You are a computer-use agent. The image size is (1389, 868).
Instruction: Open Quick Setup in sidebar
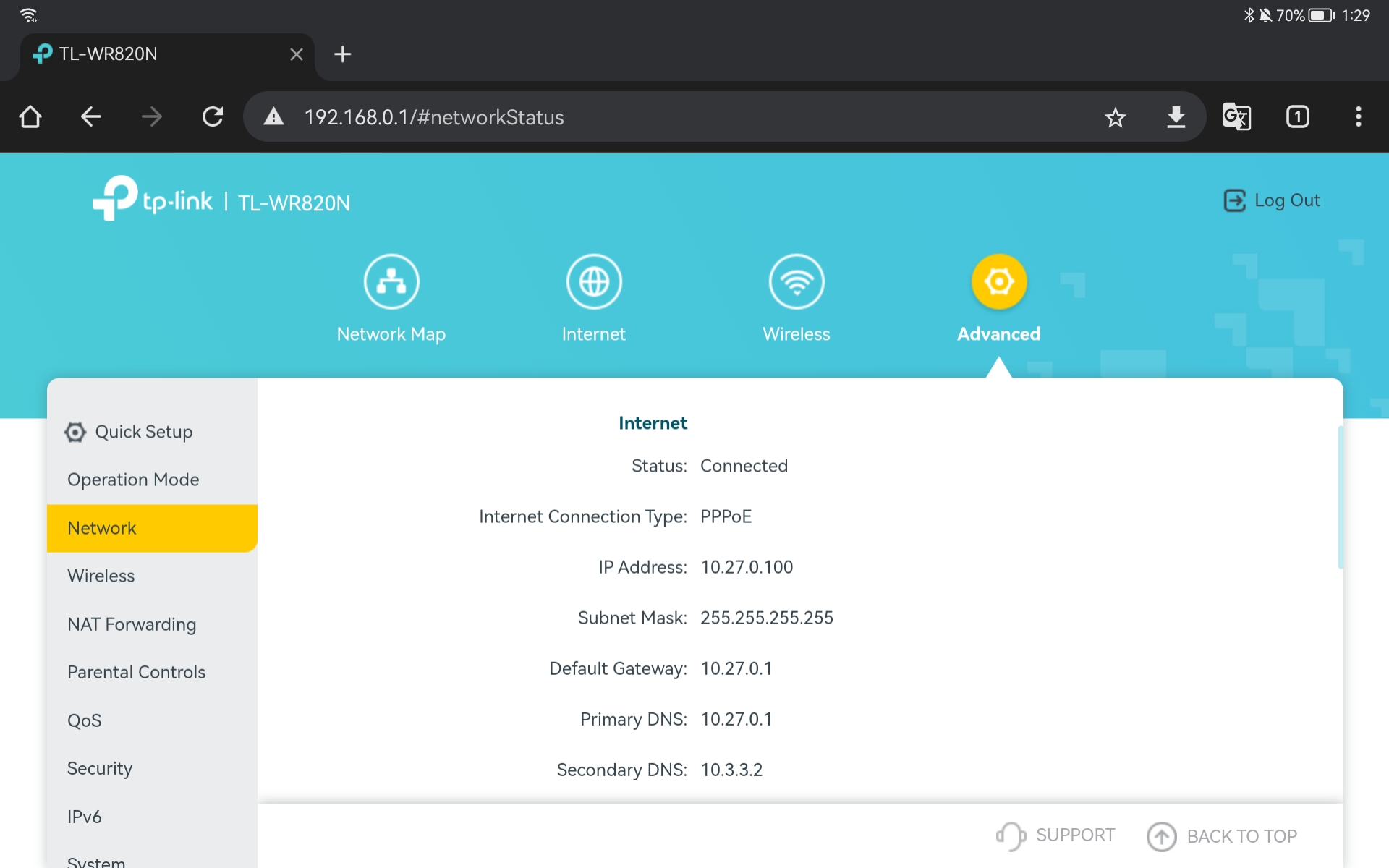pos(143,432)
